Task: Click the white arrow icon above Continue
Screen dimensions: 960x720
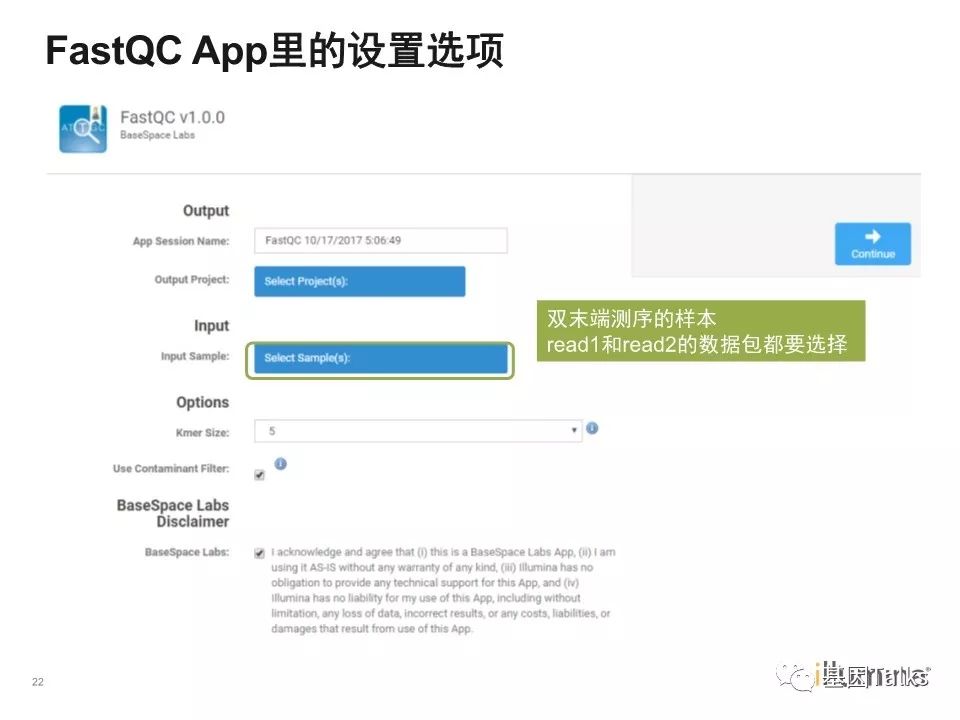Action: pyautogui.click(x=872, y=237)
